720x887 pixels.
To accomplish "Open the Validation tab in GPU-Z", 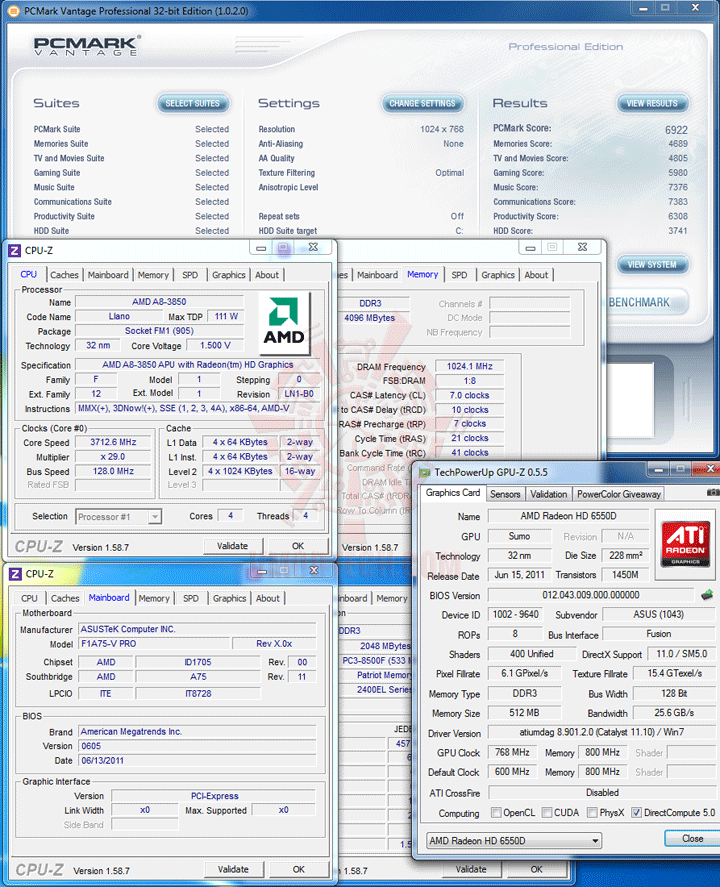I will coord(549,494).
